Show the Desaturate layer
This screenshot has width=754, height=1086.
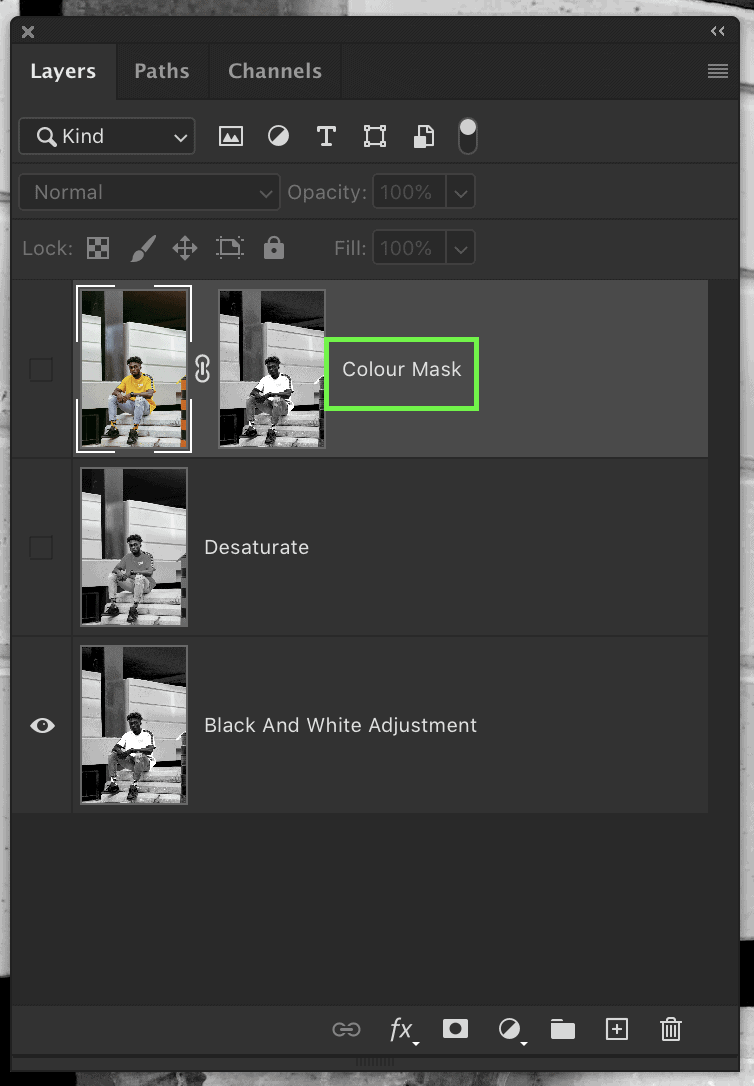[x=42, y=547]
